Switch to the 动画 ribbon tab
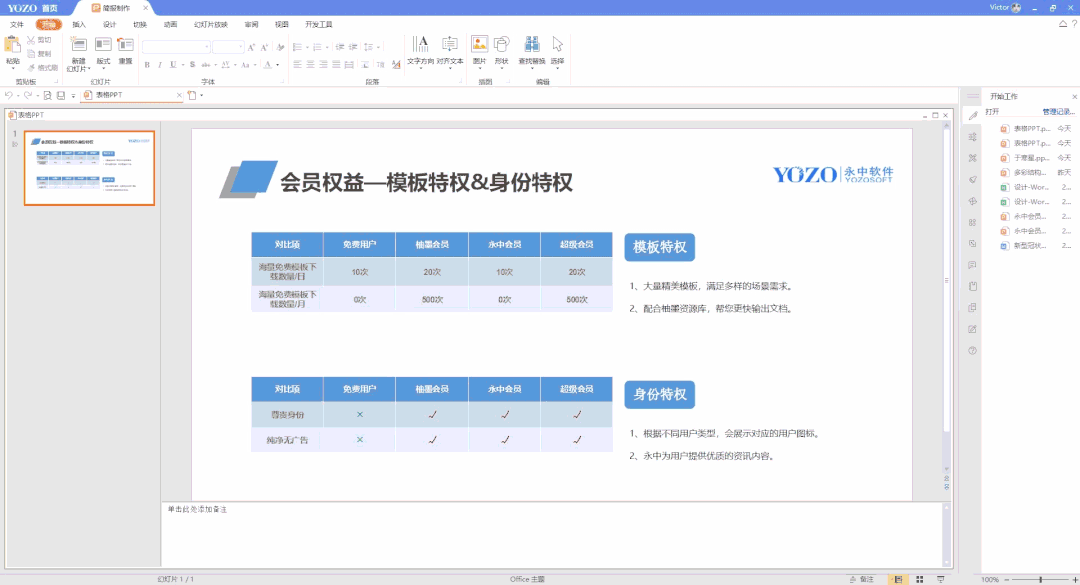 pyautogui.click(x=171, y=24)
